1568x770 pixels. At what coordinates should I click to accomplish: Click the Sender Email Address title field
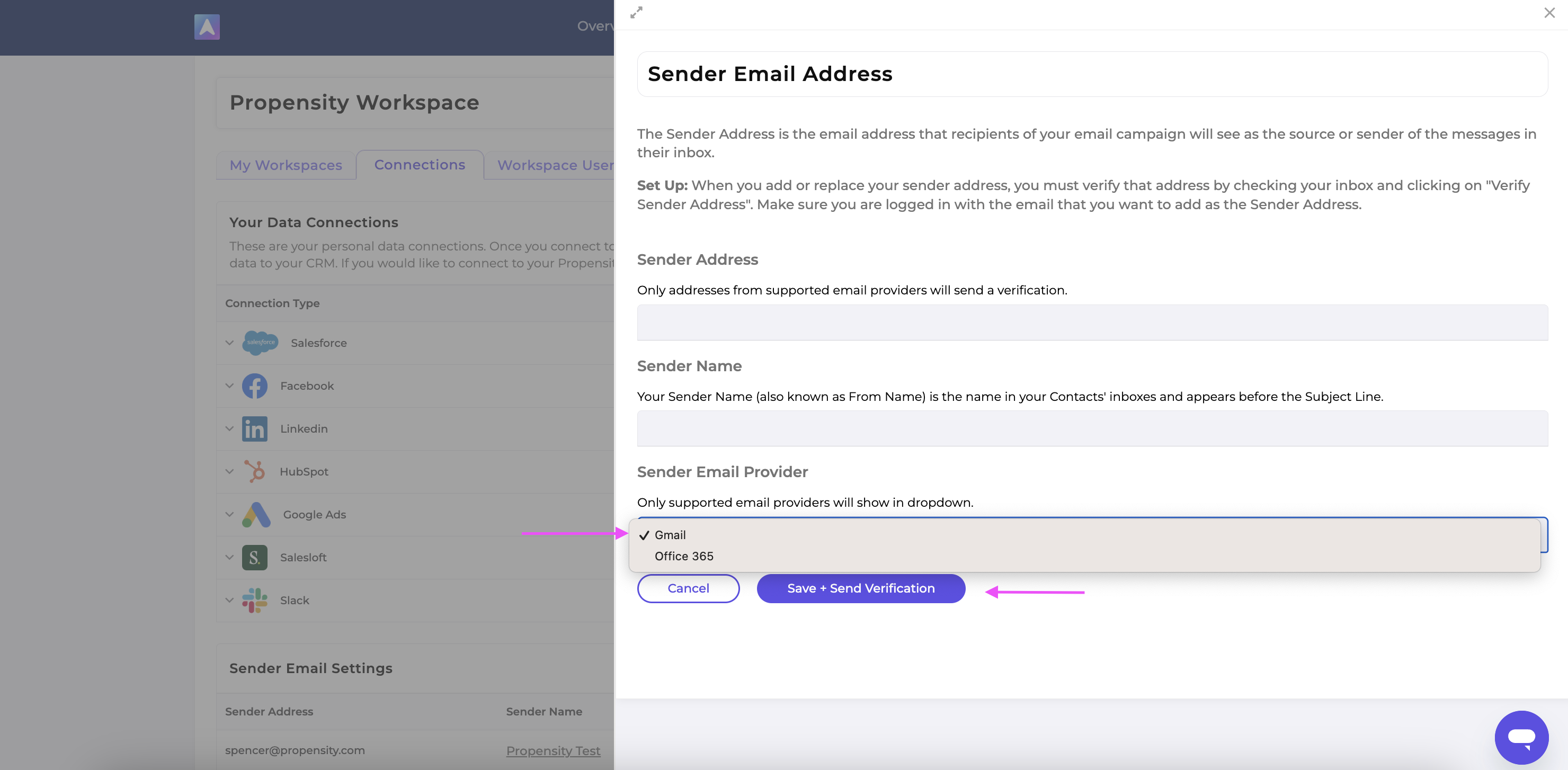pos(1092,74)
